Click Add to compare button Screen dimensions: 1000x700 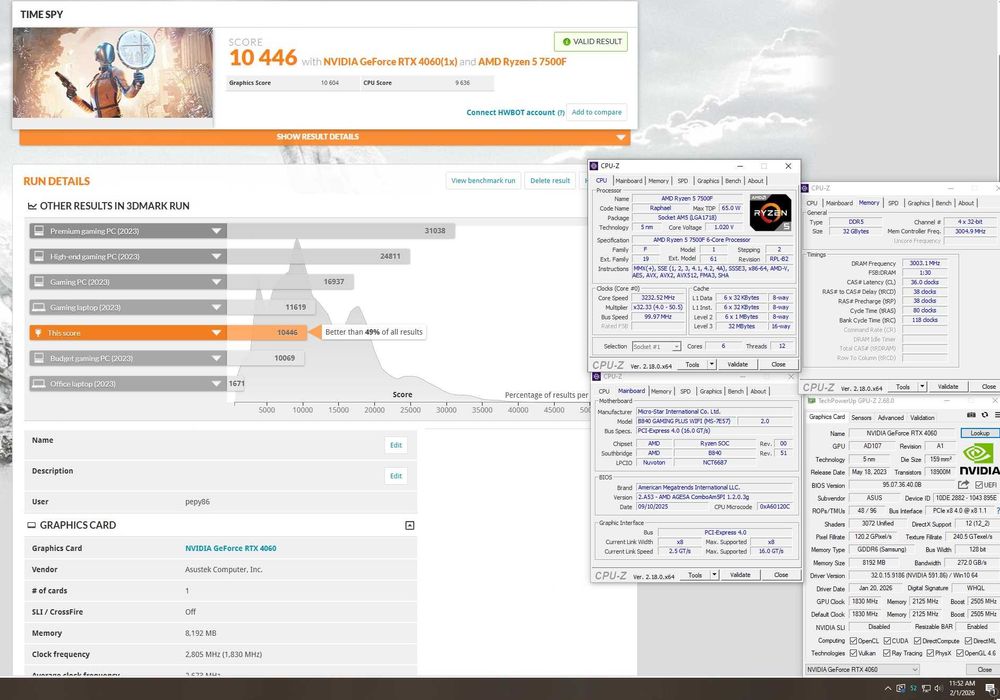click(x=596, y=112)
